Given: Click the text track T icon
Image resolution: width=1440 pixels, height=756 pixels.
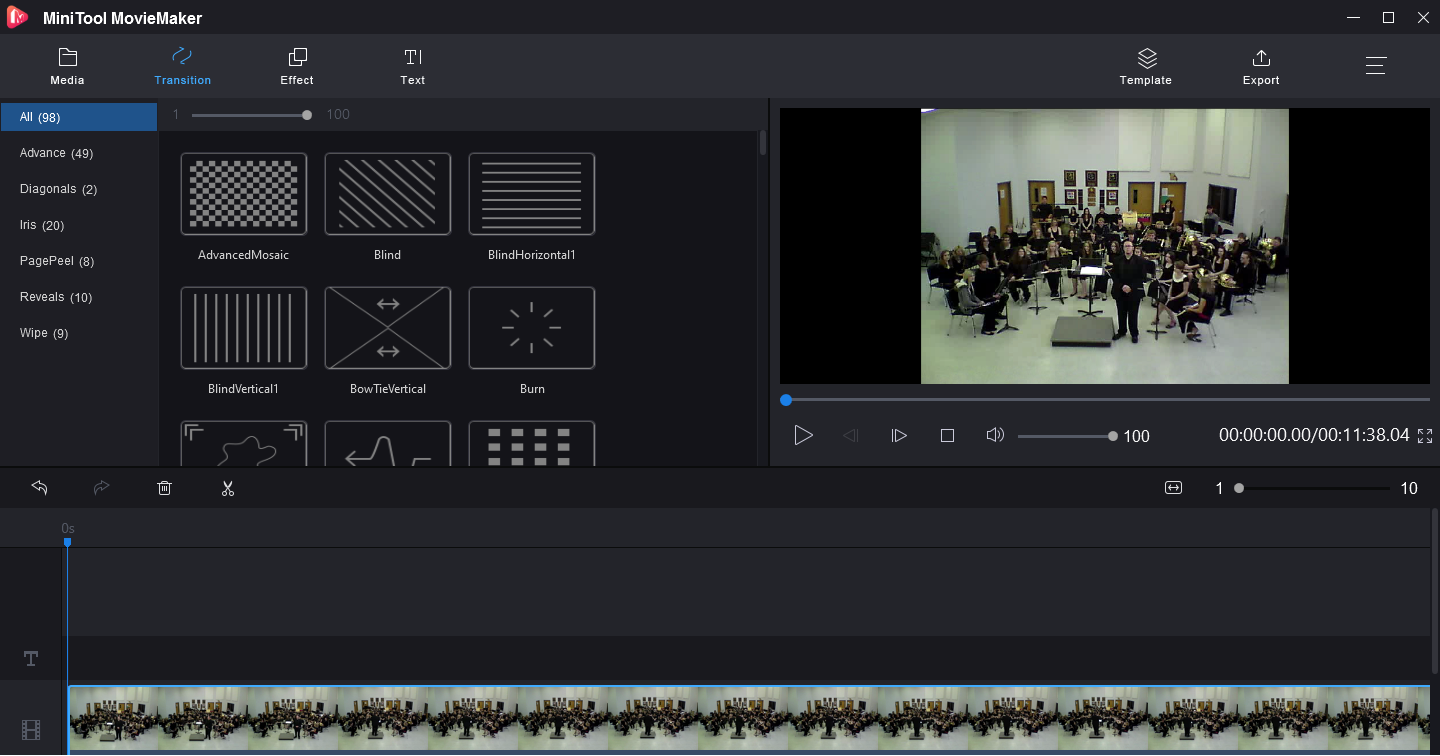Looking at the screenshot, I should click(31, 658).
